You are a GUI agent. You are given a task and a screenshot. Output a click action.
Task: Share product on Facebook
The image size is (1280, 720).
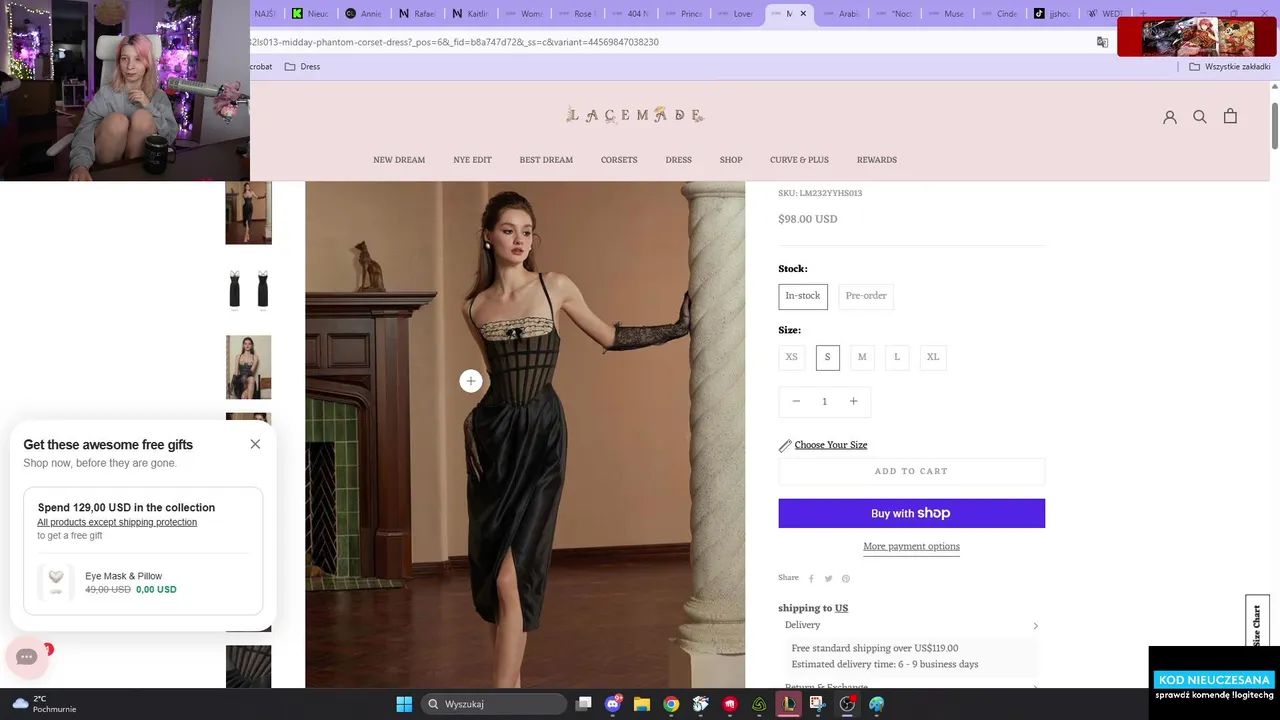811,578
